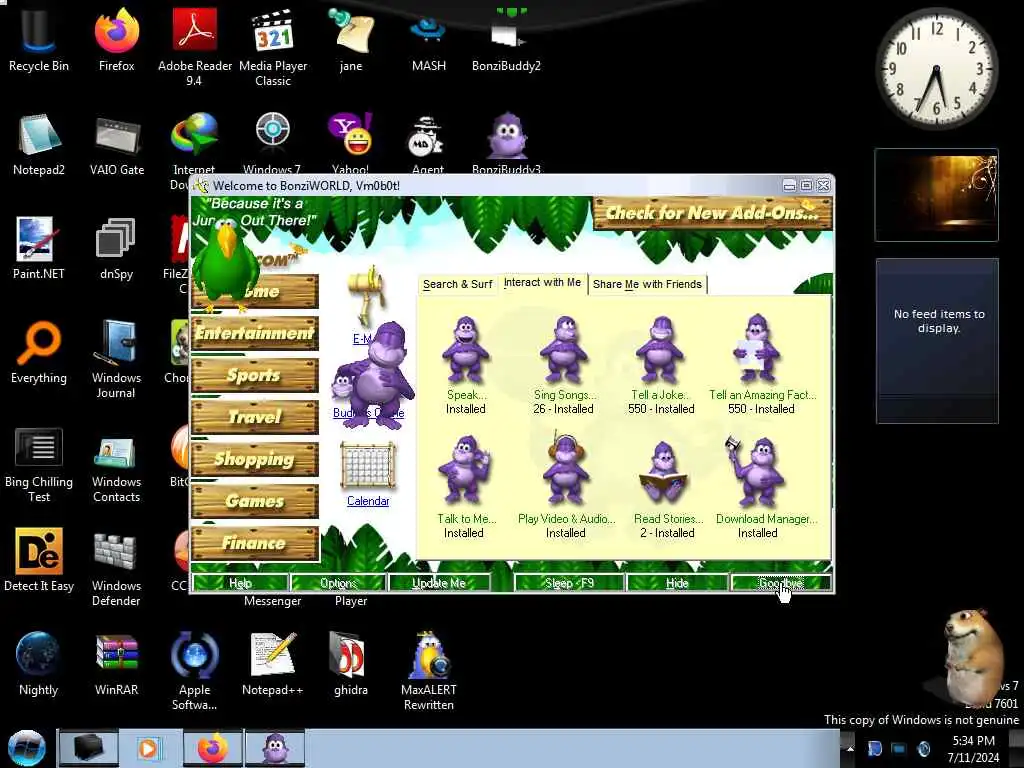Click the Options button in BonziWORLD
The width and height of the screenshot is (1024, 768).
338,583
